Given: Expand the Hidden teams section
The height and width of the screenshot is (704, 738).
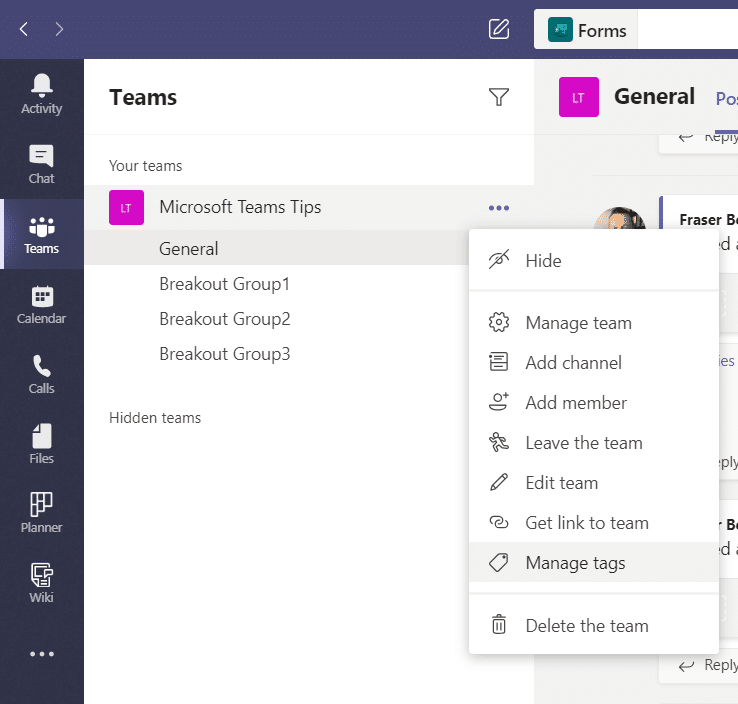Looking at the screenshot, I should pos(155,418).
